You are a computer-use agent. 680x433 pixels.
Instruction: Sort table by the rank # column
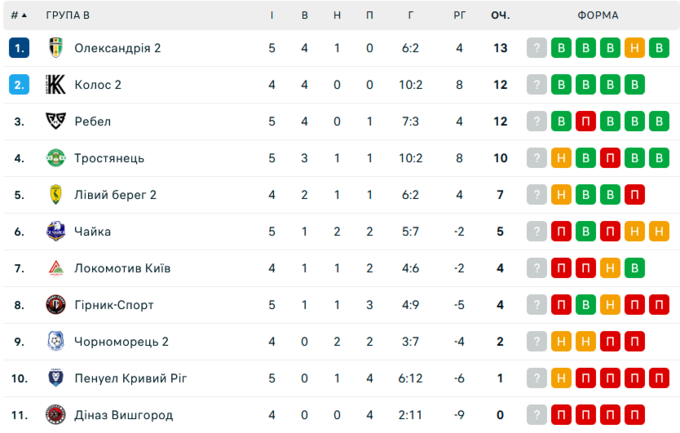coord(18,15)
